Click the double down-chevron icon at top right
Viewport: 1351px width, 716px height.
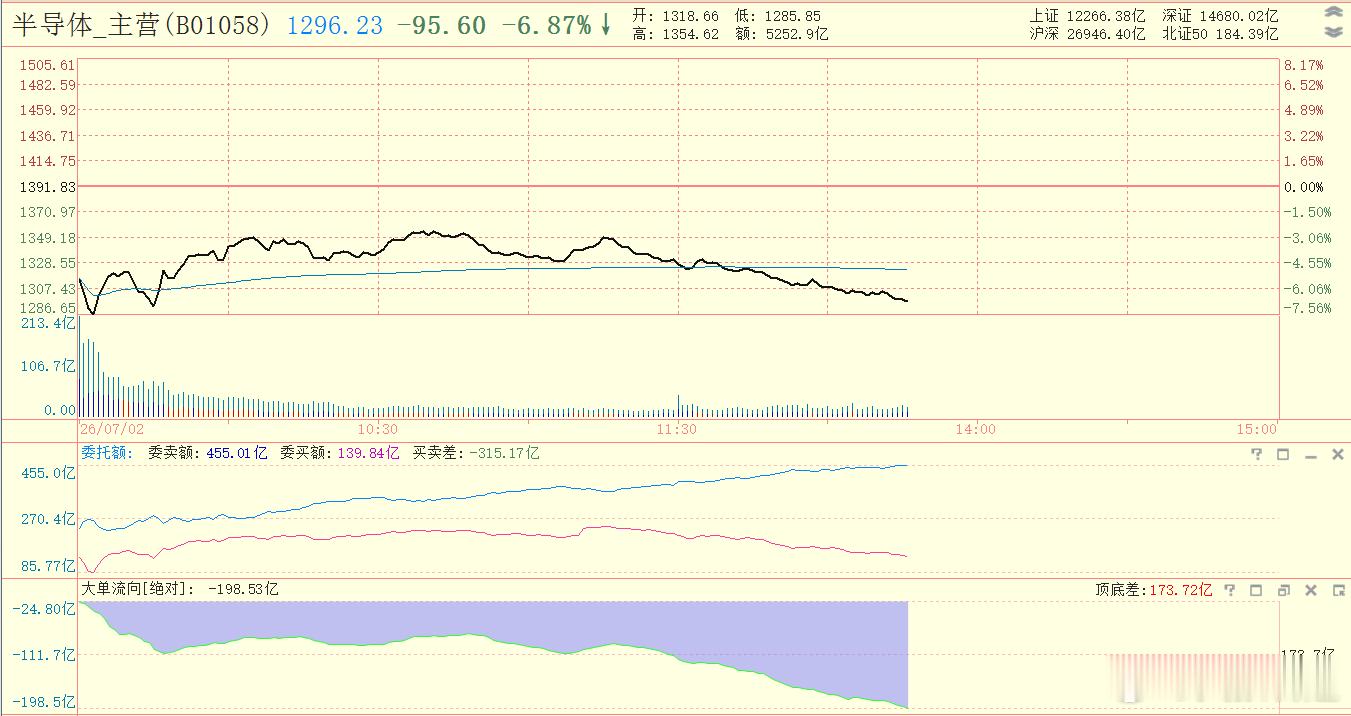pyautogui.click(x=1333, y=31)
